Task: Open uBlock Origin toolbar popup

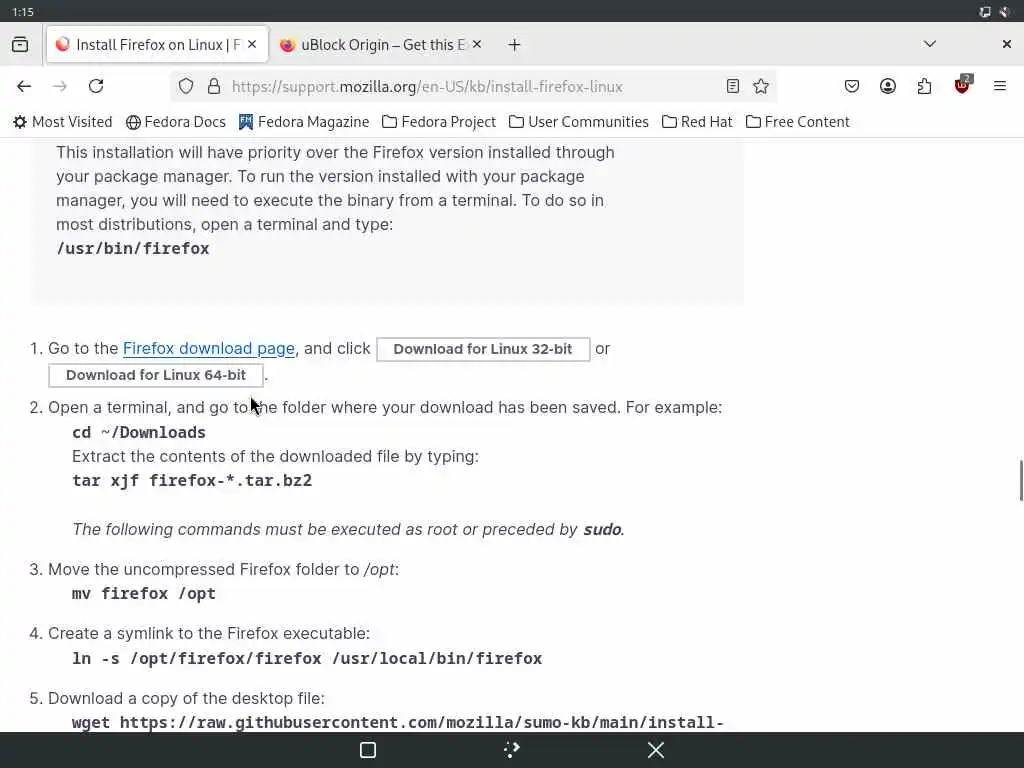Action: pyautogui.click(x=962, y=85)
